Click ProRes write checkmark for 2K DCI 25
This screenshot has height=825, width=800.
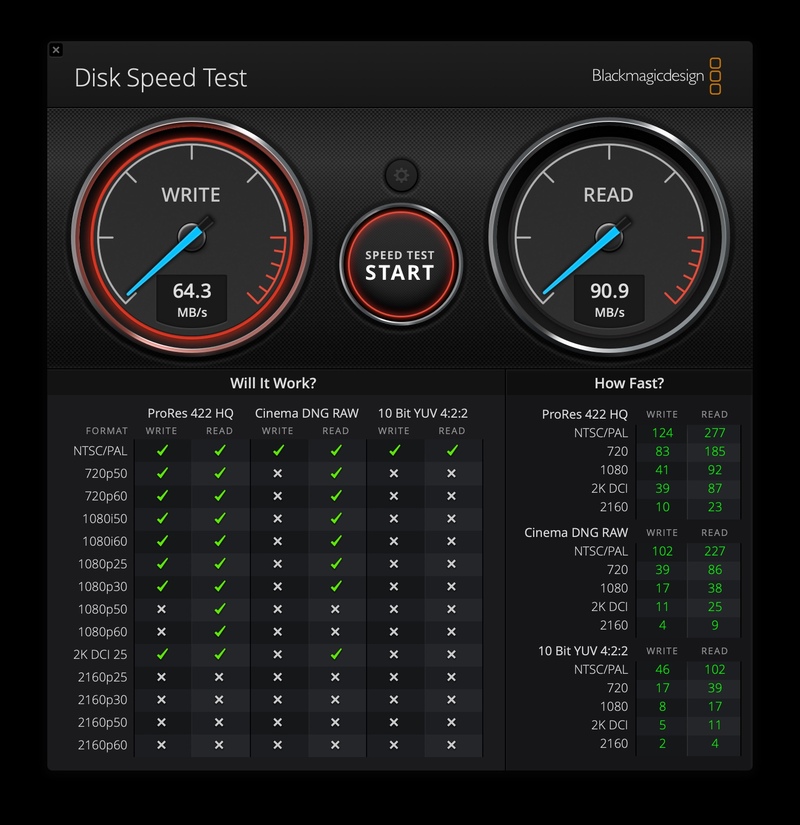click(x=162, y=654)
